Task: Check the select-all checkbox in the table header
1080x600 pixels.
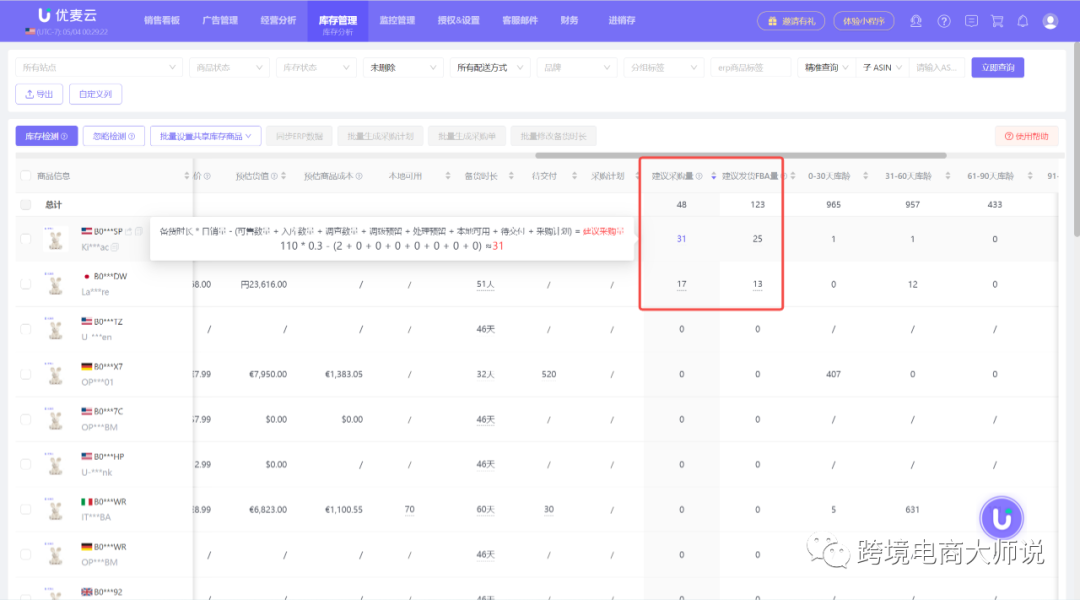Action: click(x=25, y=173)
